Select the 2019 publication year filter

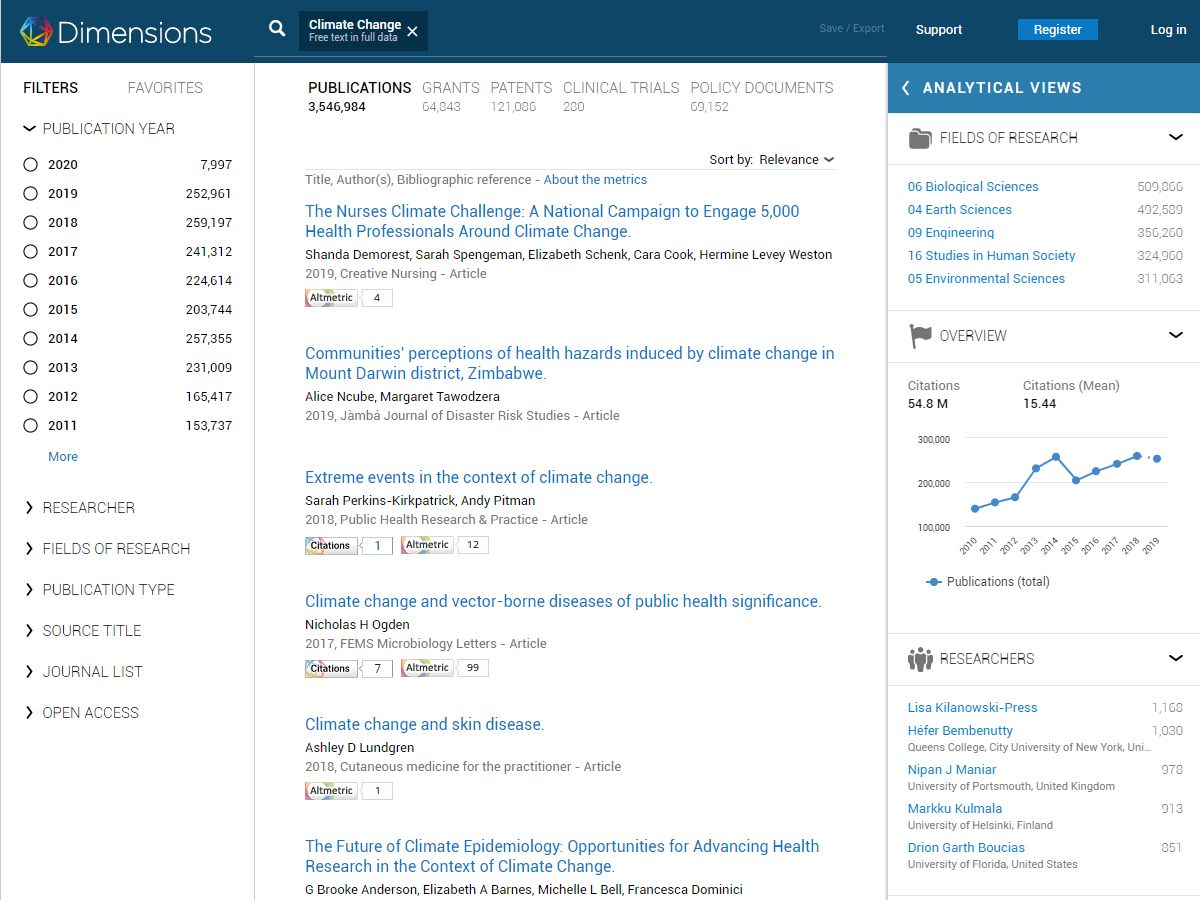point(31,194)
